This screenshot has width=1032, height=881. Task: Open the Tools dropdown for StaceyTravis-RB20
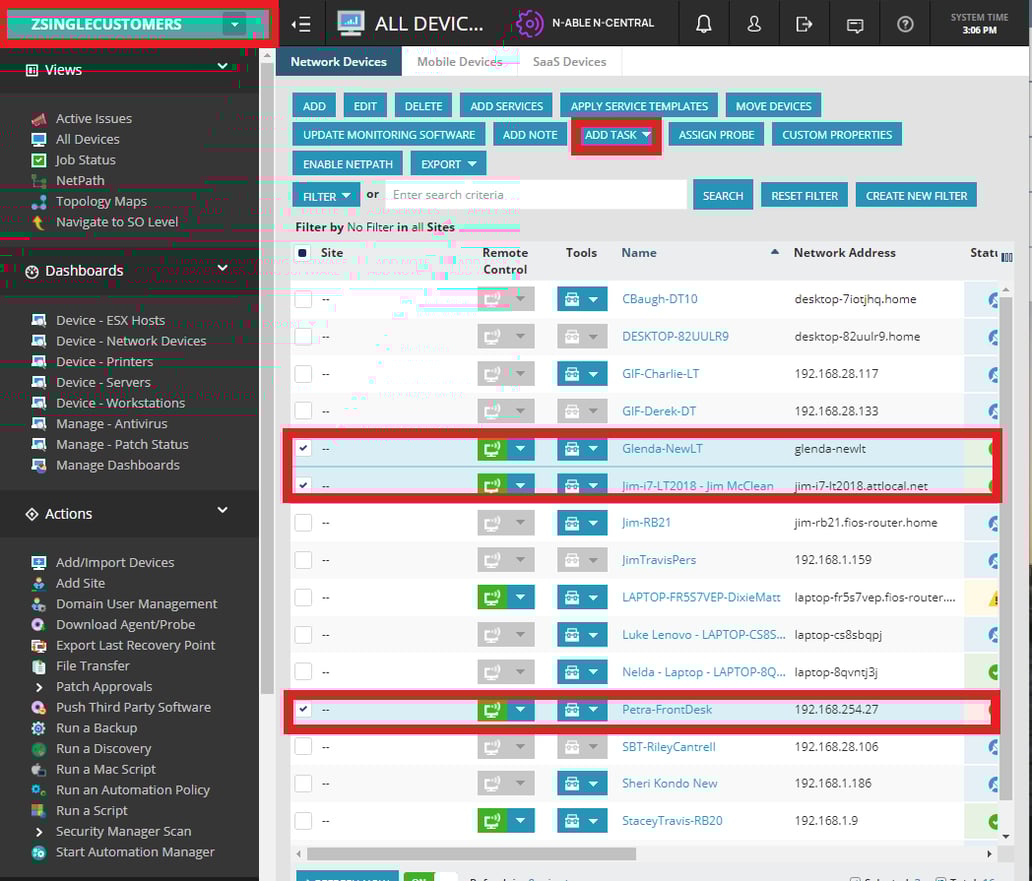coord(596,820)
